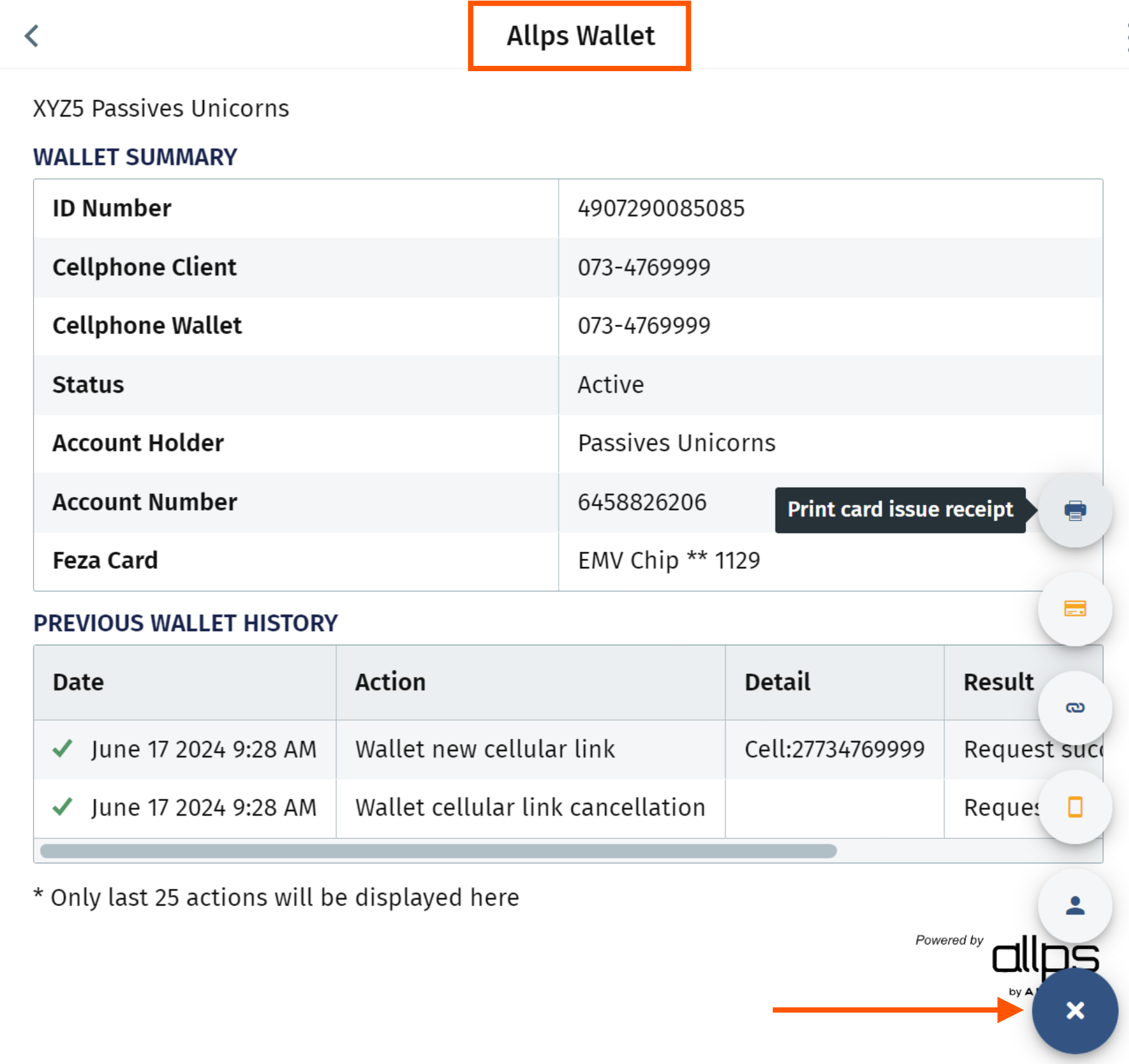
Task: Click the Allps Wallet page title
Action: tap(580, 36)
